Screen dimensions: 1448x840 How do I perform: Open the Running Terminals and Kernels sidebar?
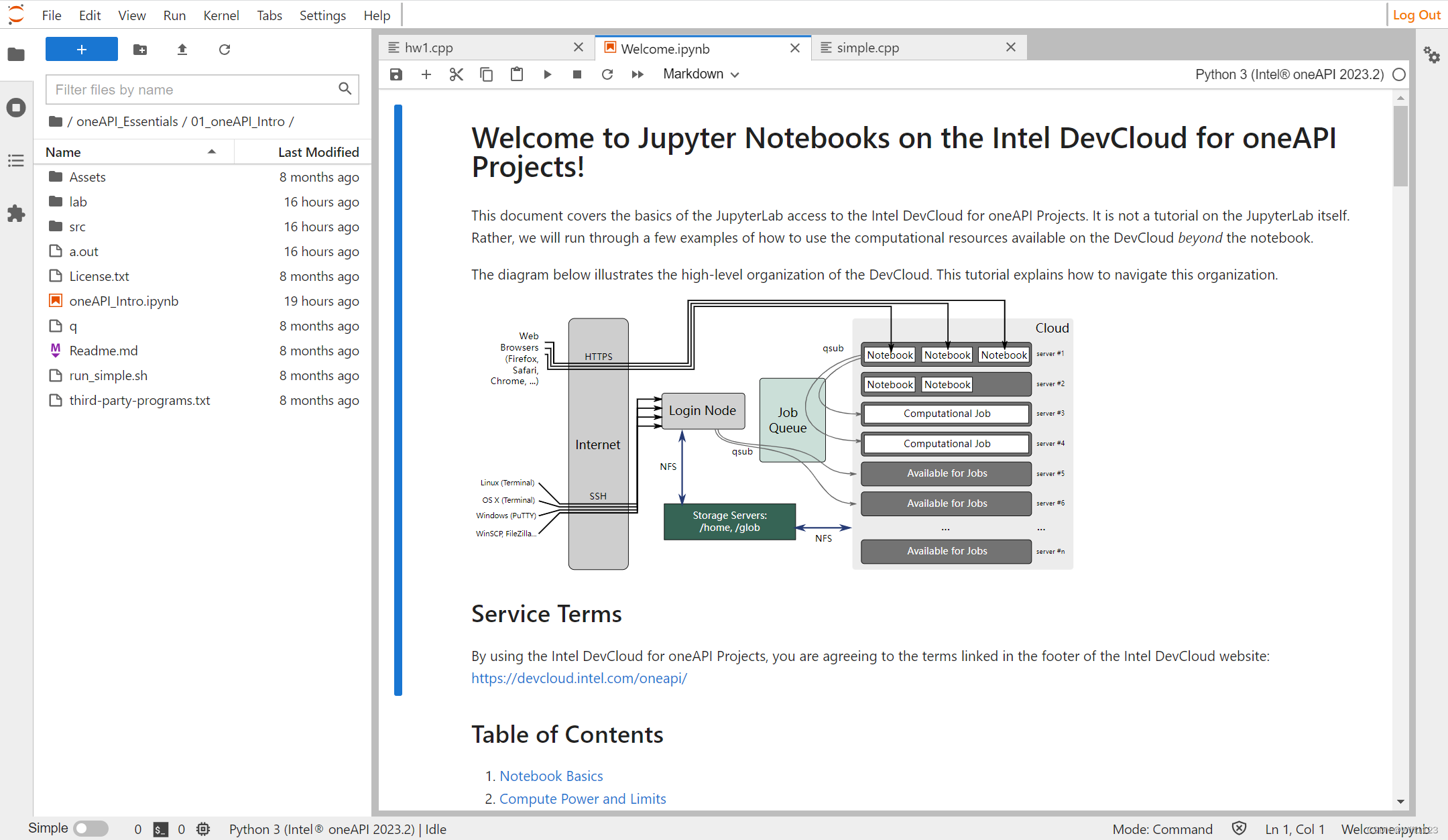pos(16,107)
